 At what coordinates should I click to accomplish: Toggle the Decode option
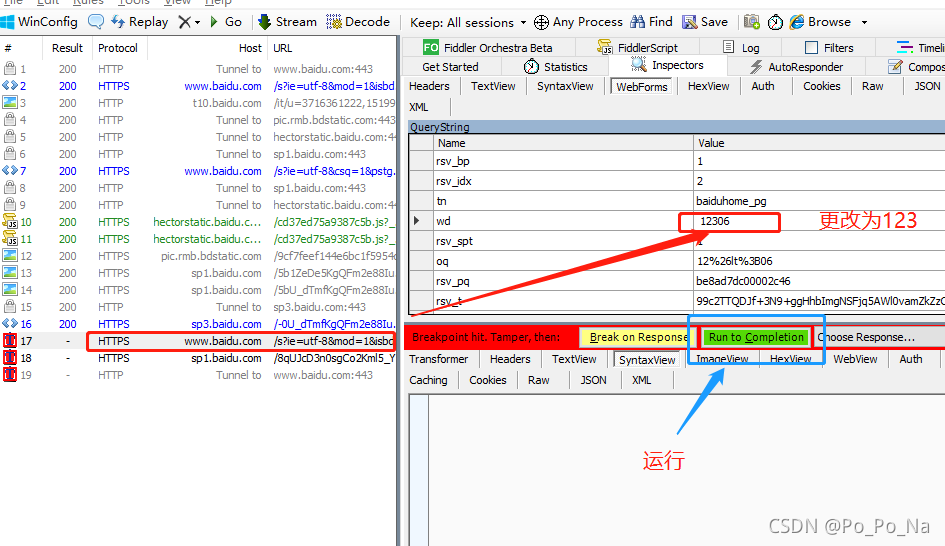tap(358, 22)
